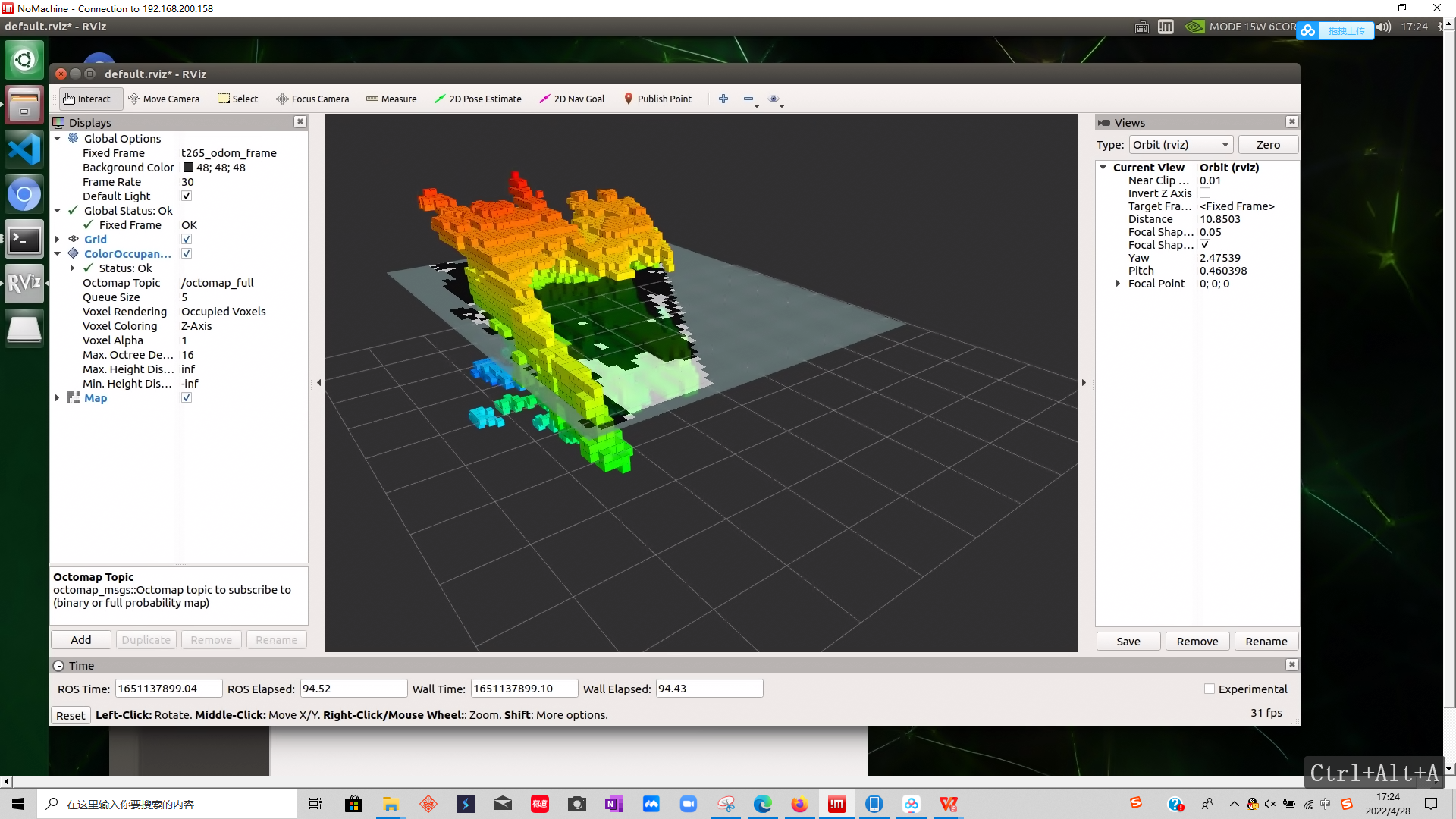
Task: Activate the Move Camera tool
Action: click(x=164, y=99)
